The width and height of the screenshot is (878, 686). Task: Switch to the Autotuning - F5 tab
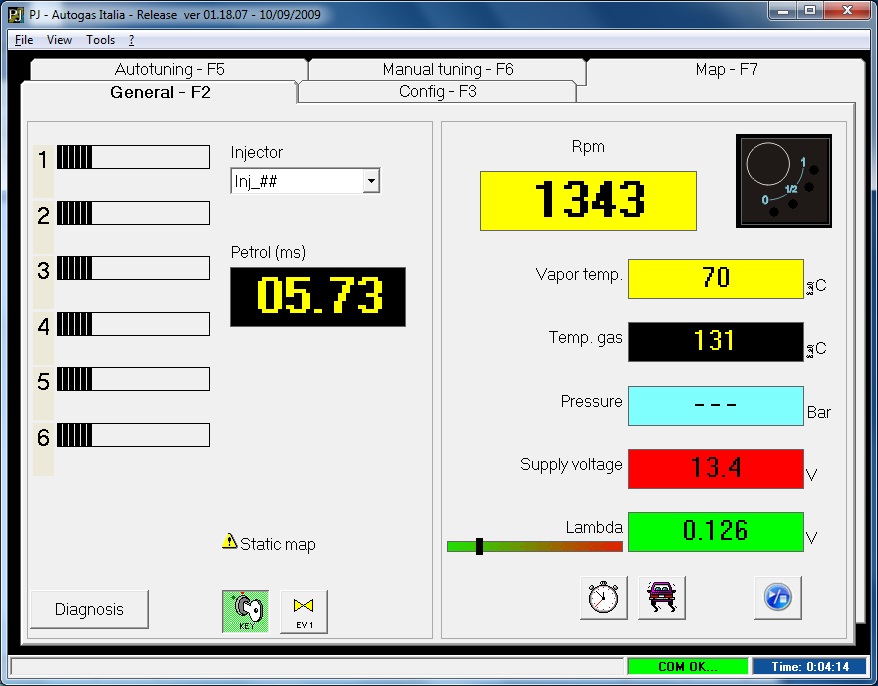tap(169, 70)
